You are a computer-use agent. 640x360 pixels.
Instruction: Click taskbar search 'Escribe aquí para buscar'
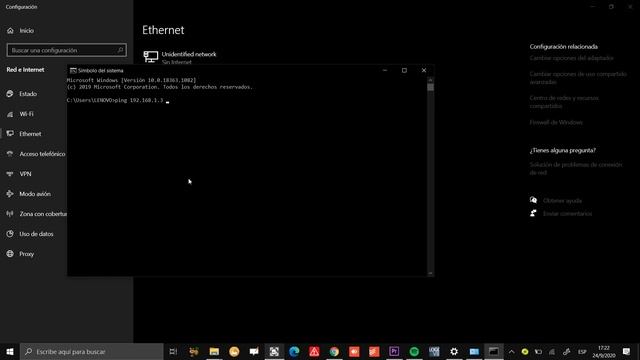tap(91, 351)
